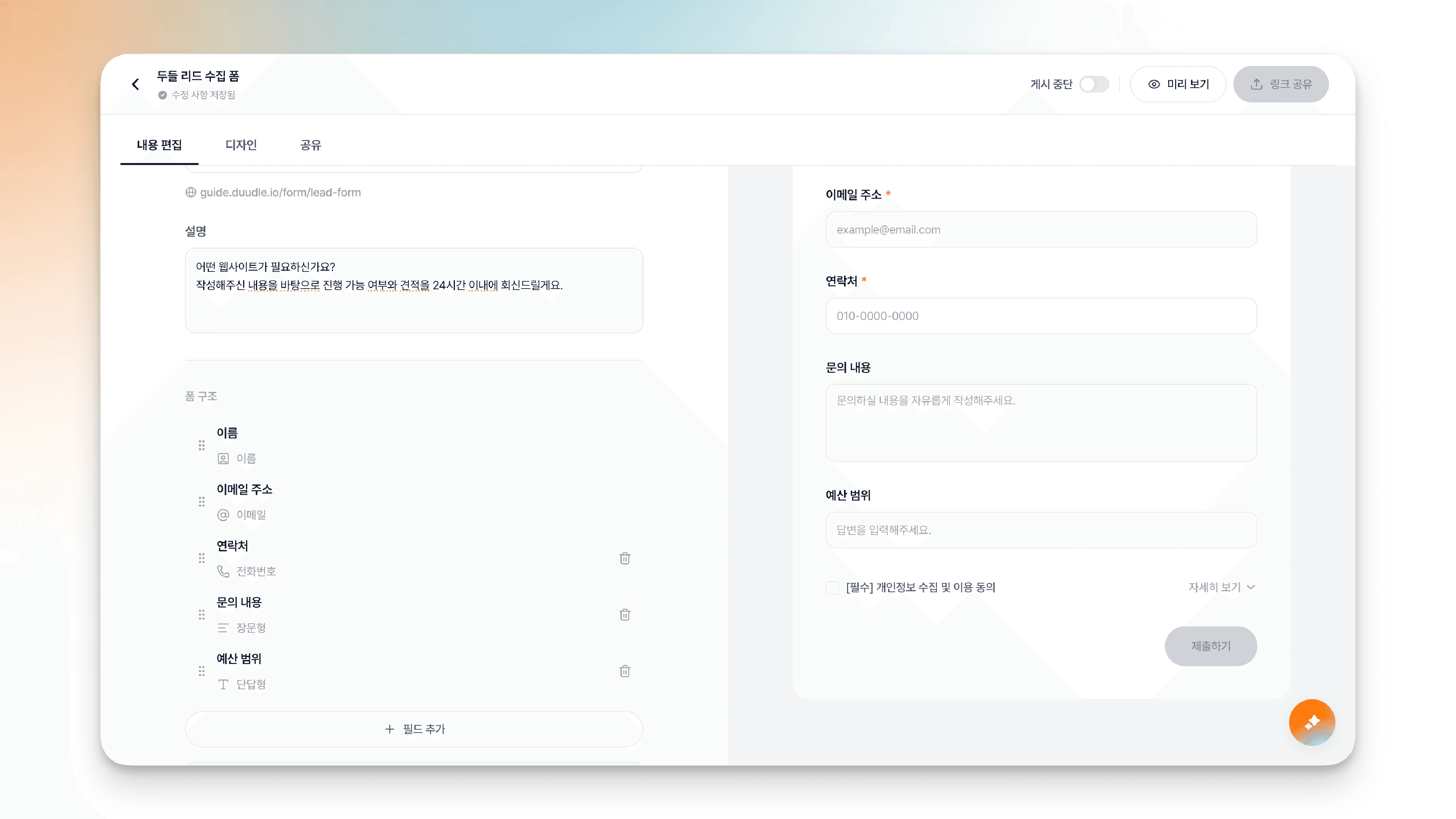This screenshot has height=819, width=1456.
Task: Toggle the 게시 중단 switch
Action: [1094, 84]
